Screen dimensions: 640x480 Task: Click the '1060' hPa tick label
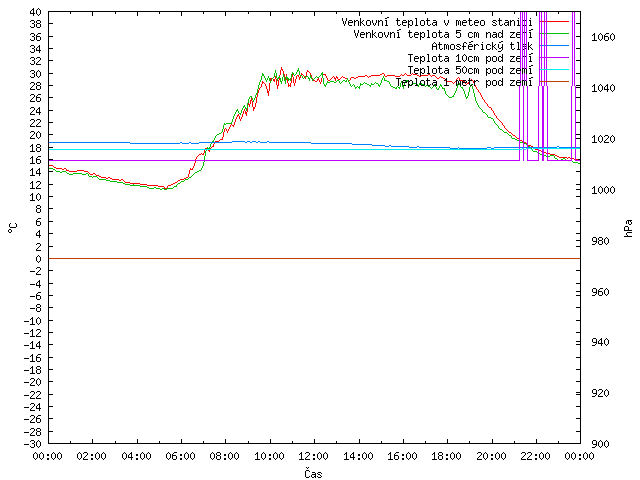click(603, 38)
